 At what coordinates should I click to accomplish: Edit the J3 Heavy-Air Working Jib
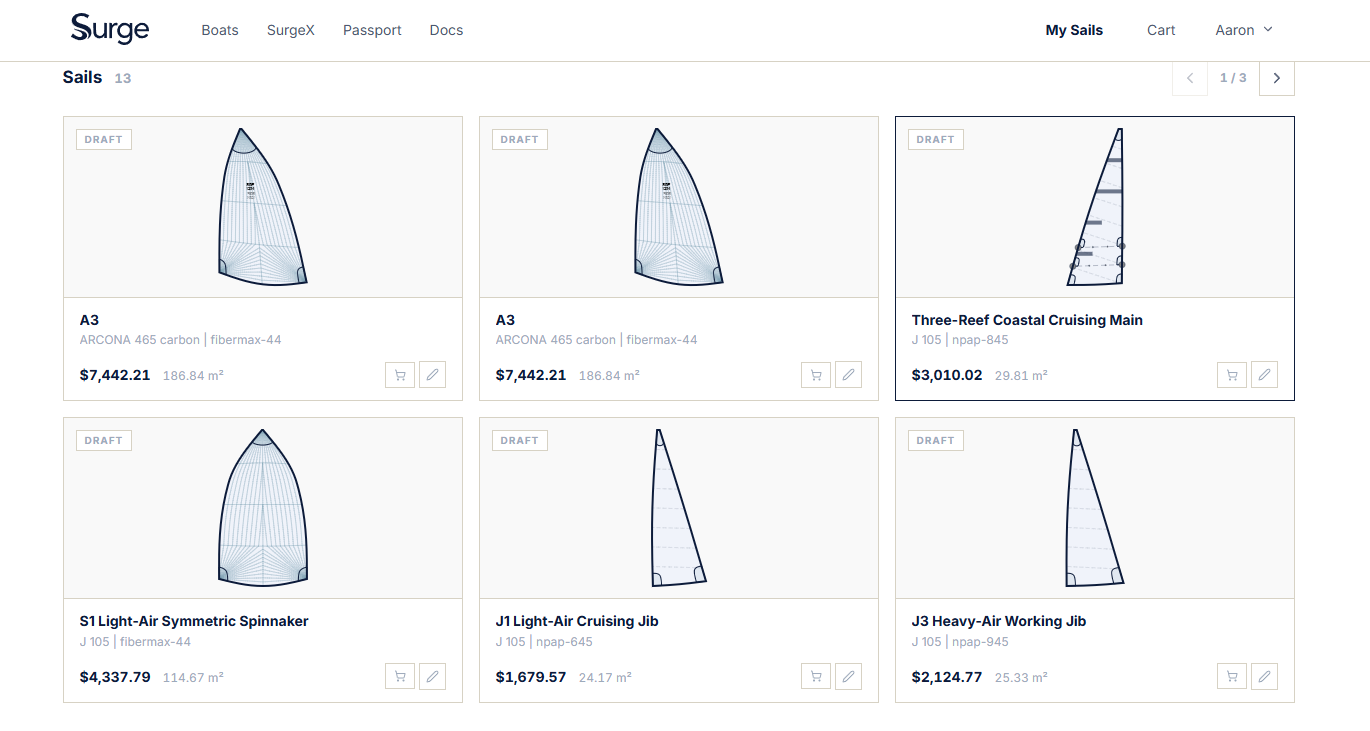1264,676
